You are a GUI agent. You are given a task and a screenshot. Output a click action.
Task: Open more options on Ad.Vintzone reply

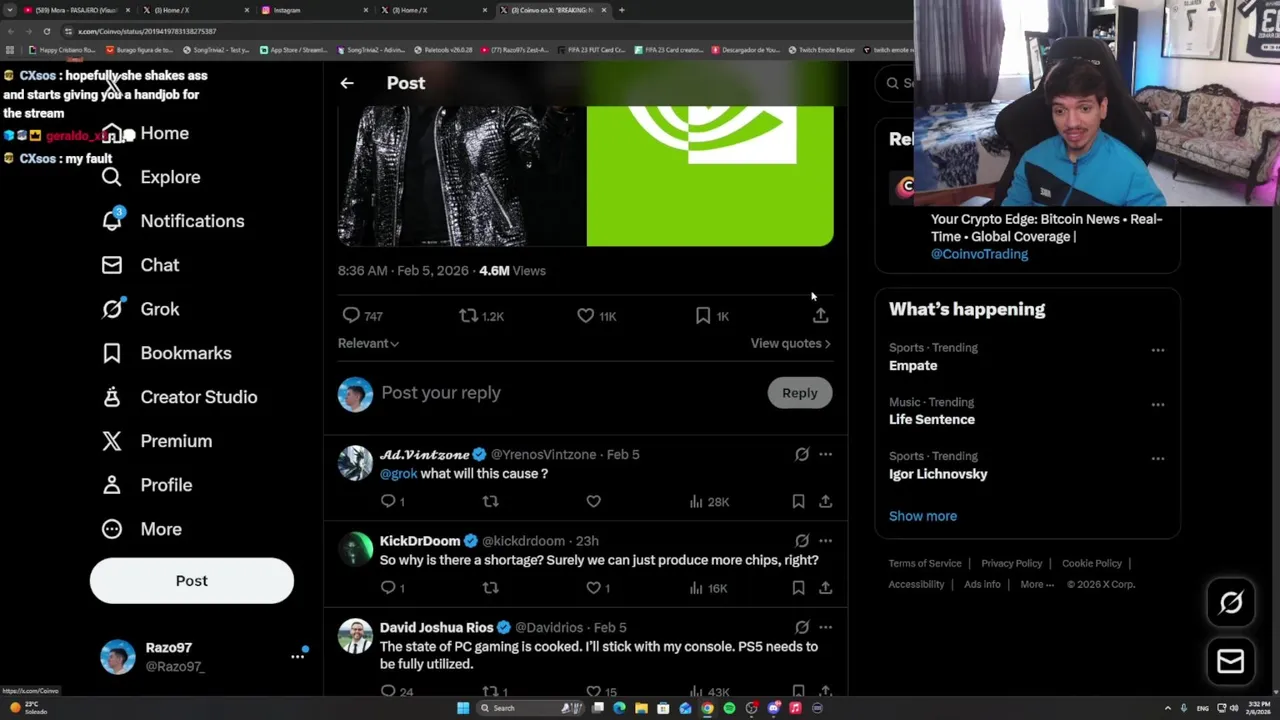point(825,454)
